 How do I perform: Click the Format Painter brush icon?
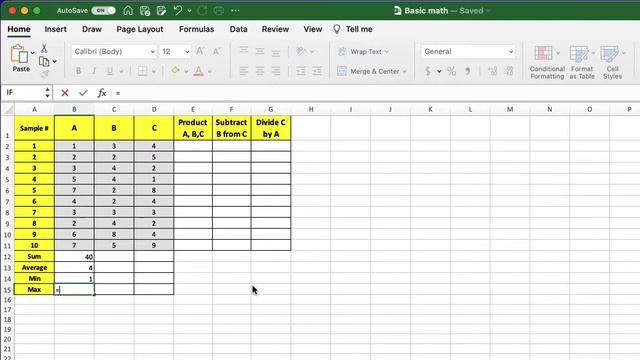[44, 74]
